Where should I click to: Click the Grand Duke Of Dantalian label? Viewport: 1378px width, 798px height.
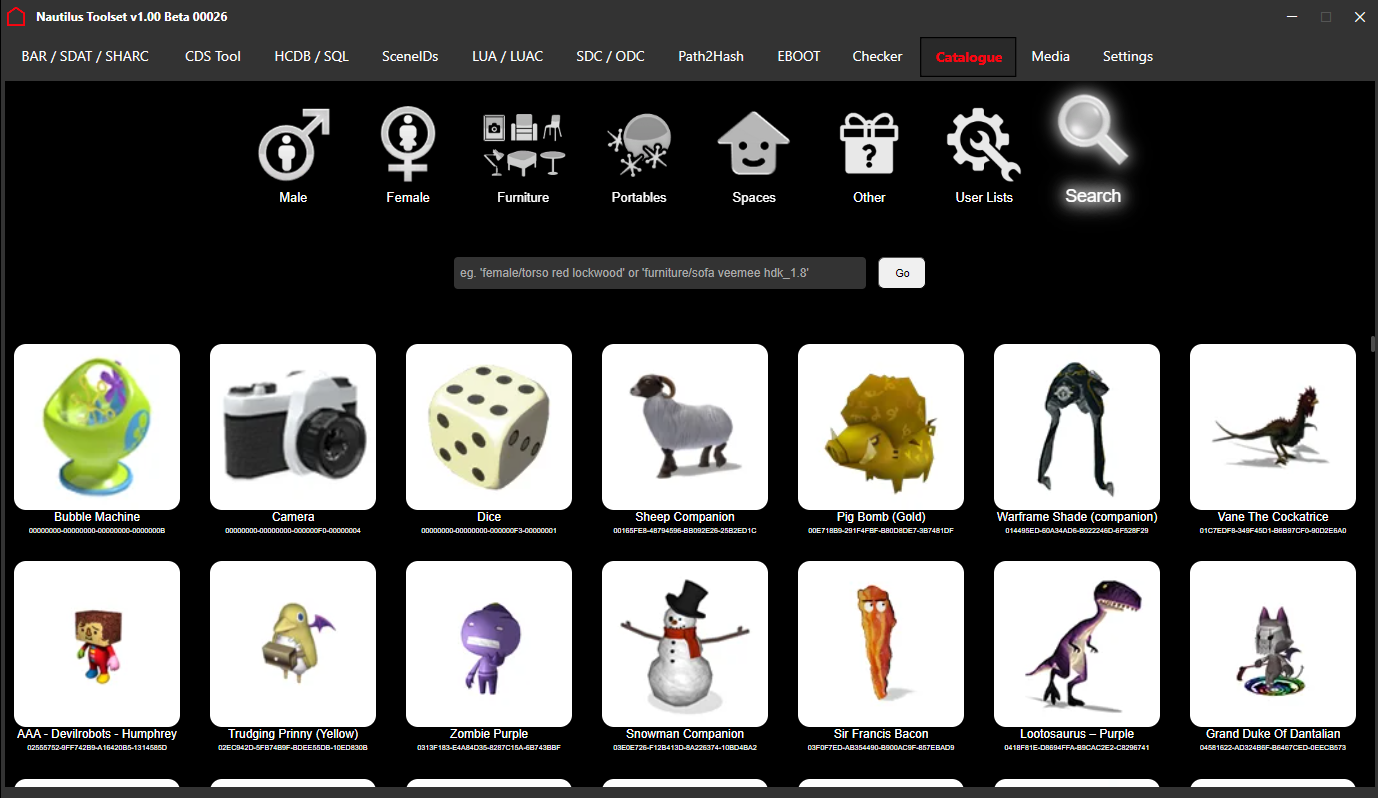(x=1273, y=734)
